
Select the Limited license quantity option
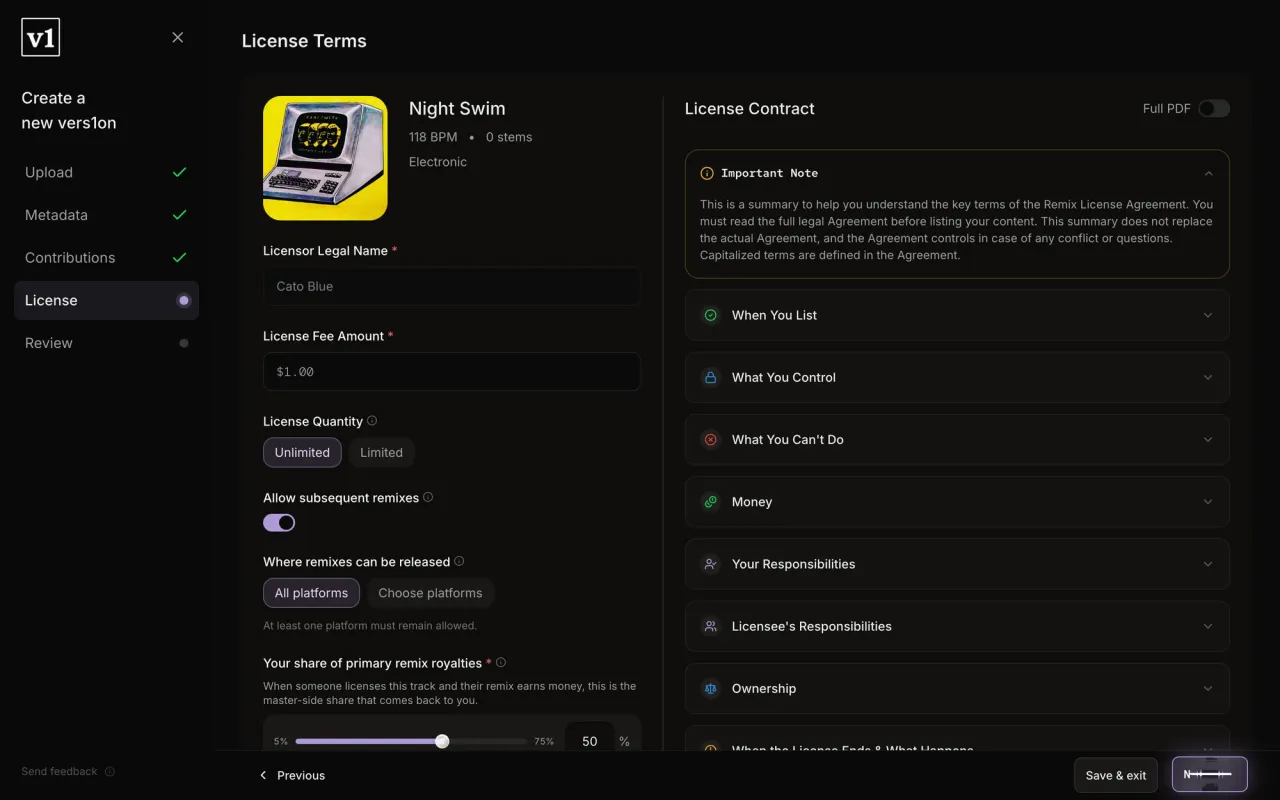click(381, 453)
